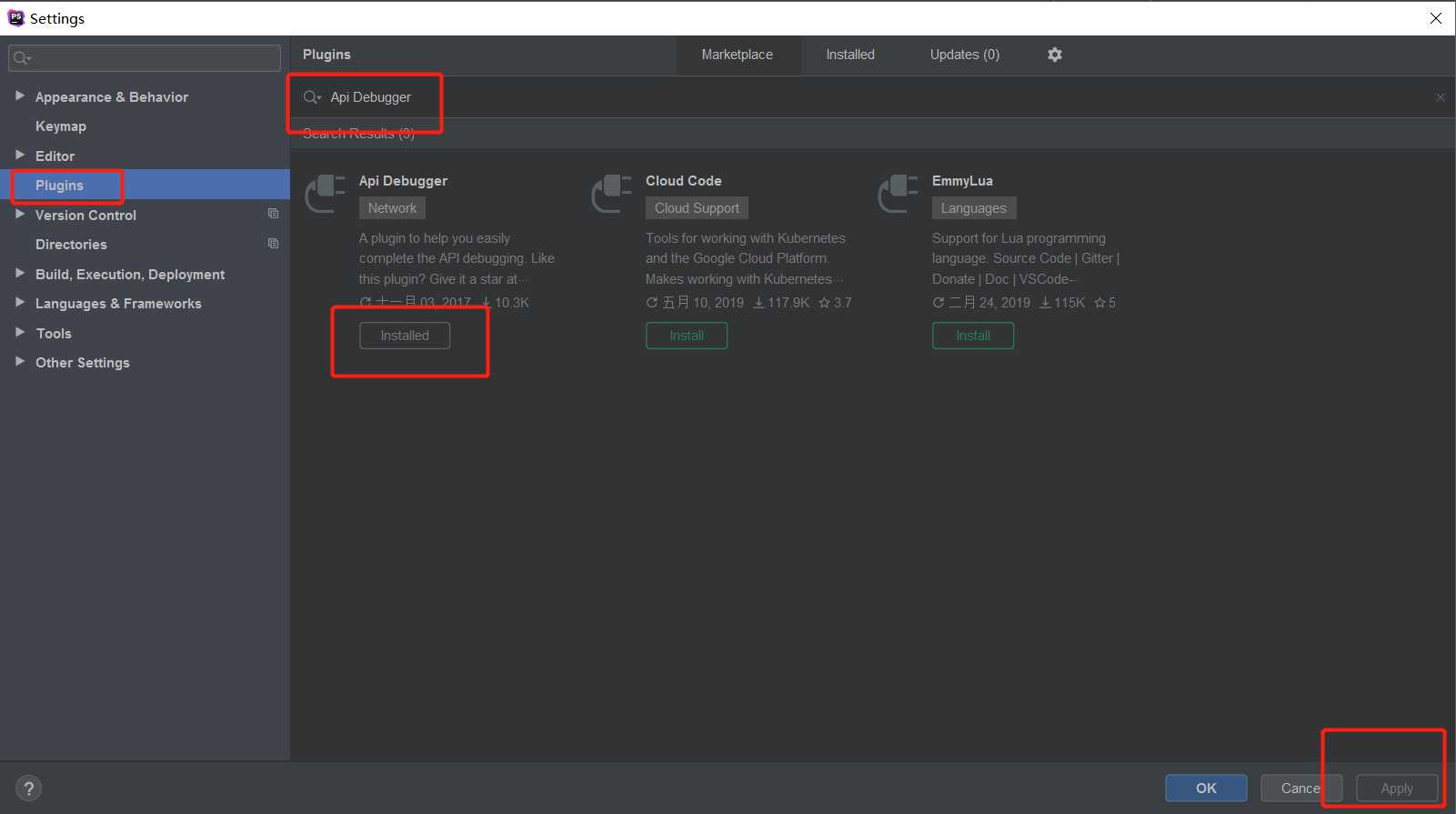1456x814 pixels.
Task: Click the Plugins panel heading
Action: click(x=326, y=55)
